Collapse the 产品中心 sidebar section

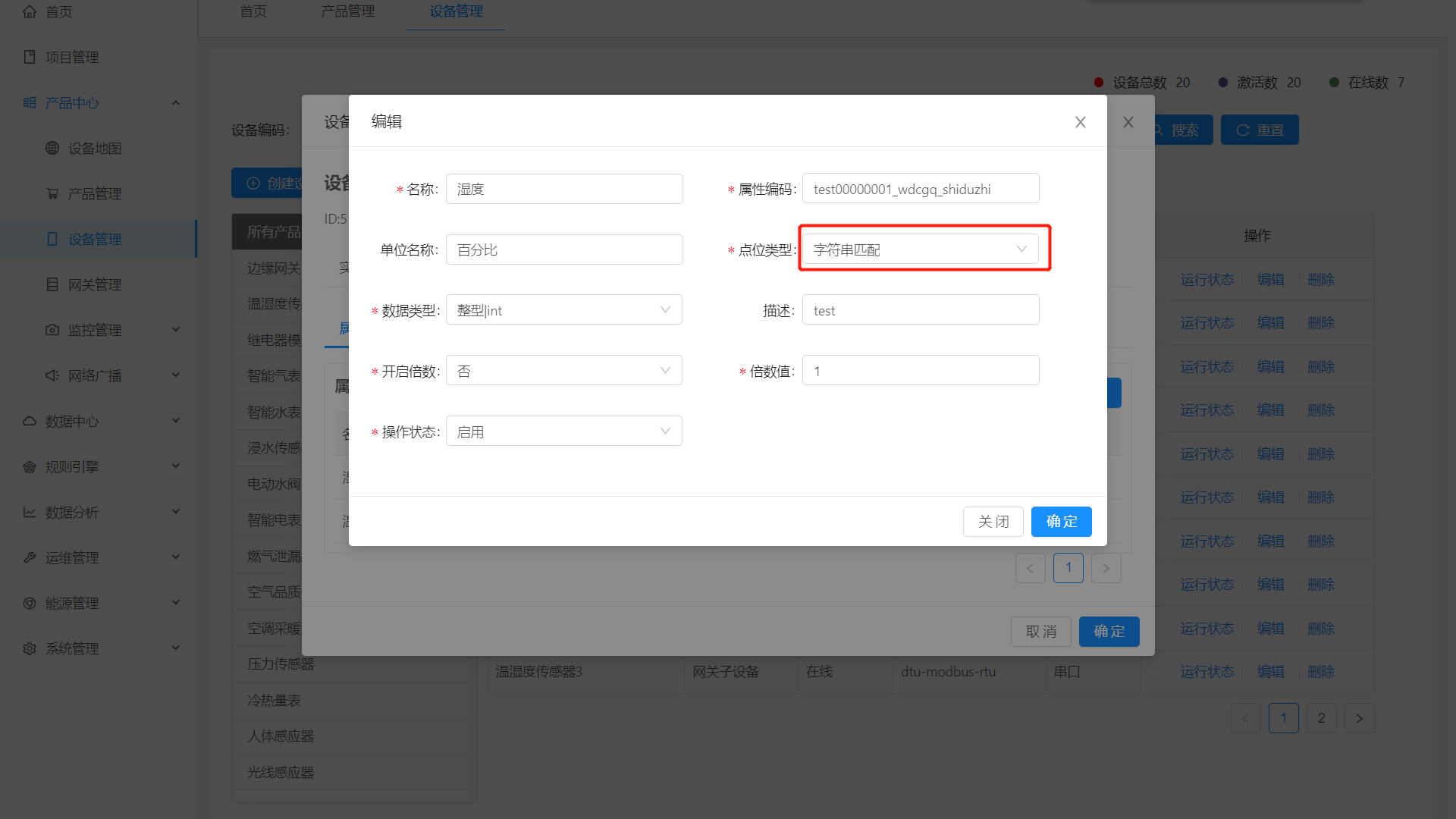pos(176,102)
